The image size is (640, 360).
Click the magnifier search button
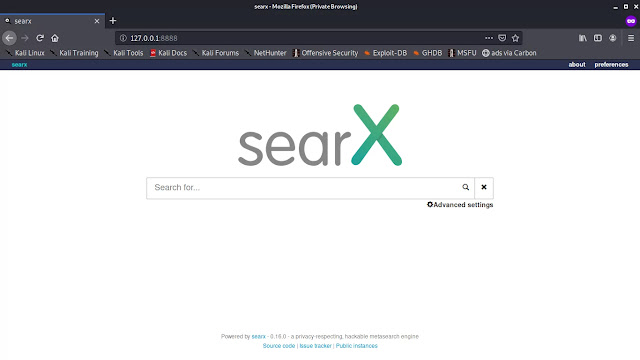465,187
